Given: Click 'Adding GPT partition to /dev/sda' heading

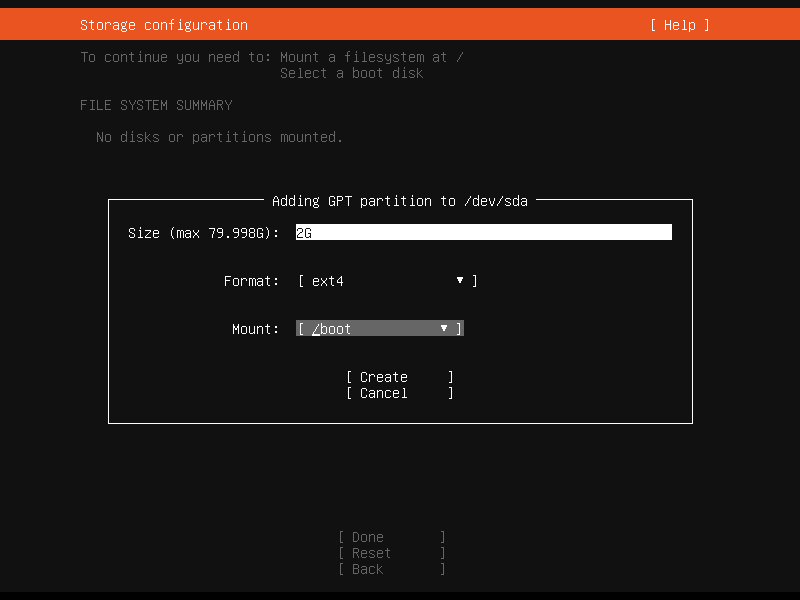Looking at the screenshot, I should [x=400, y=201].
